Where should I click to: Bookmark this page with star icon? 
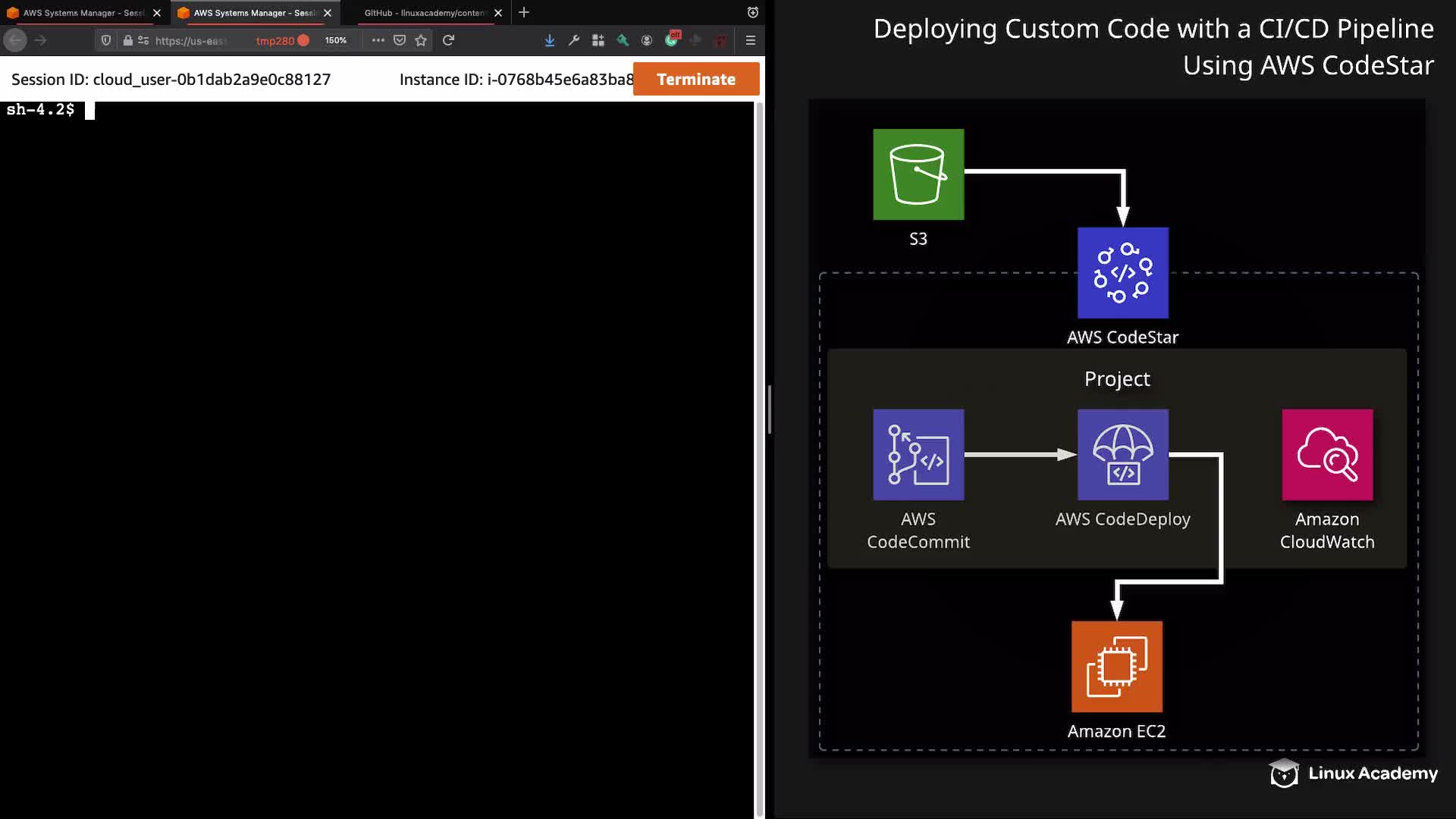pyautogui.click(x=421, y=40)
